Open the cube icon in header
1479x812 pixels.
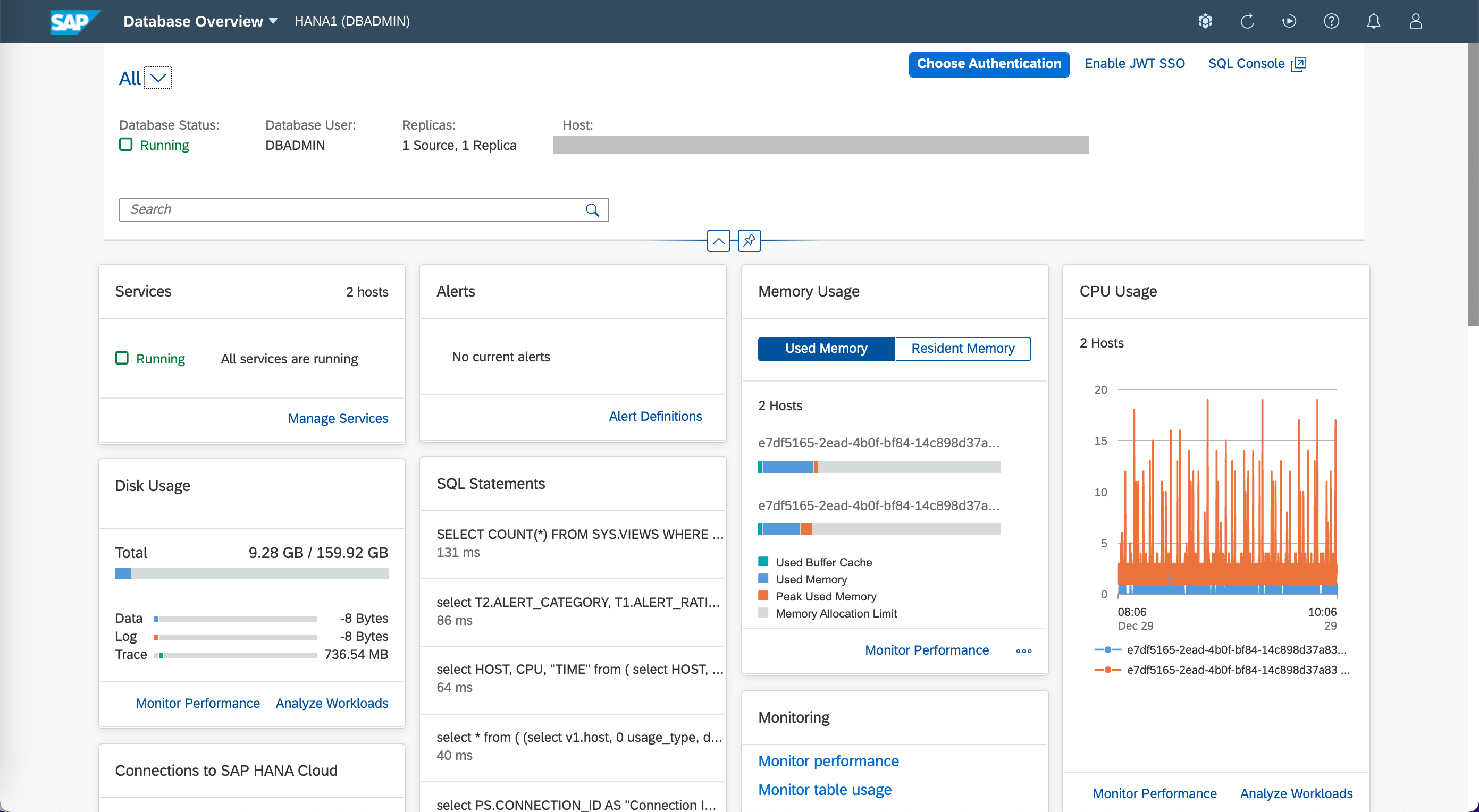point(1205,21)
